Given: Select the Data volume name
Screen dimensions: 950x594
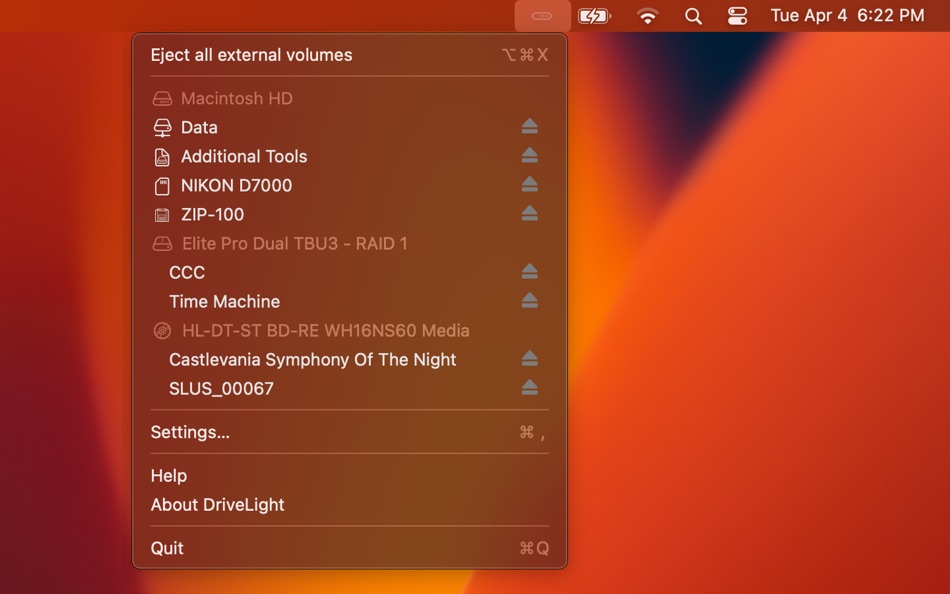Looking at the screenshot, I should (199, 127).
